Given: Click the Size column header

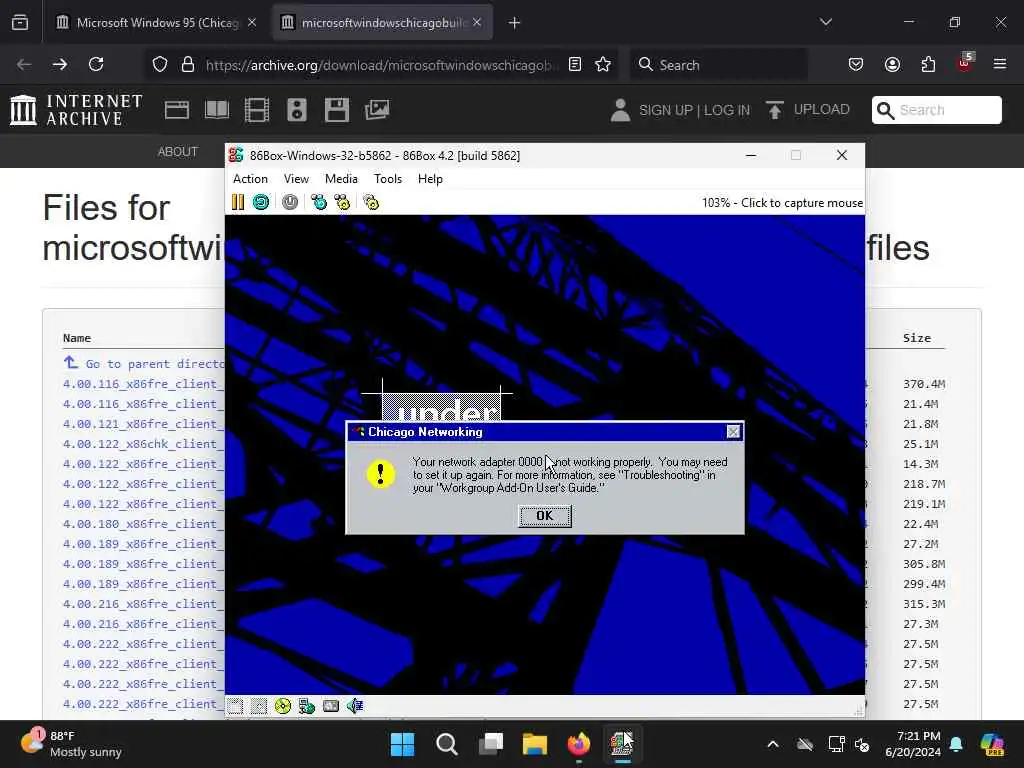Looking at the screenshot, I should click(x=917, y=338).
